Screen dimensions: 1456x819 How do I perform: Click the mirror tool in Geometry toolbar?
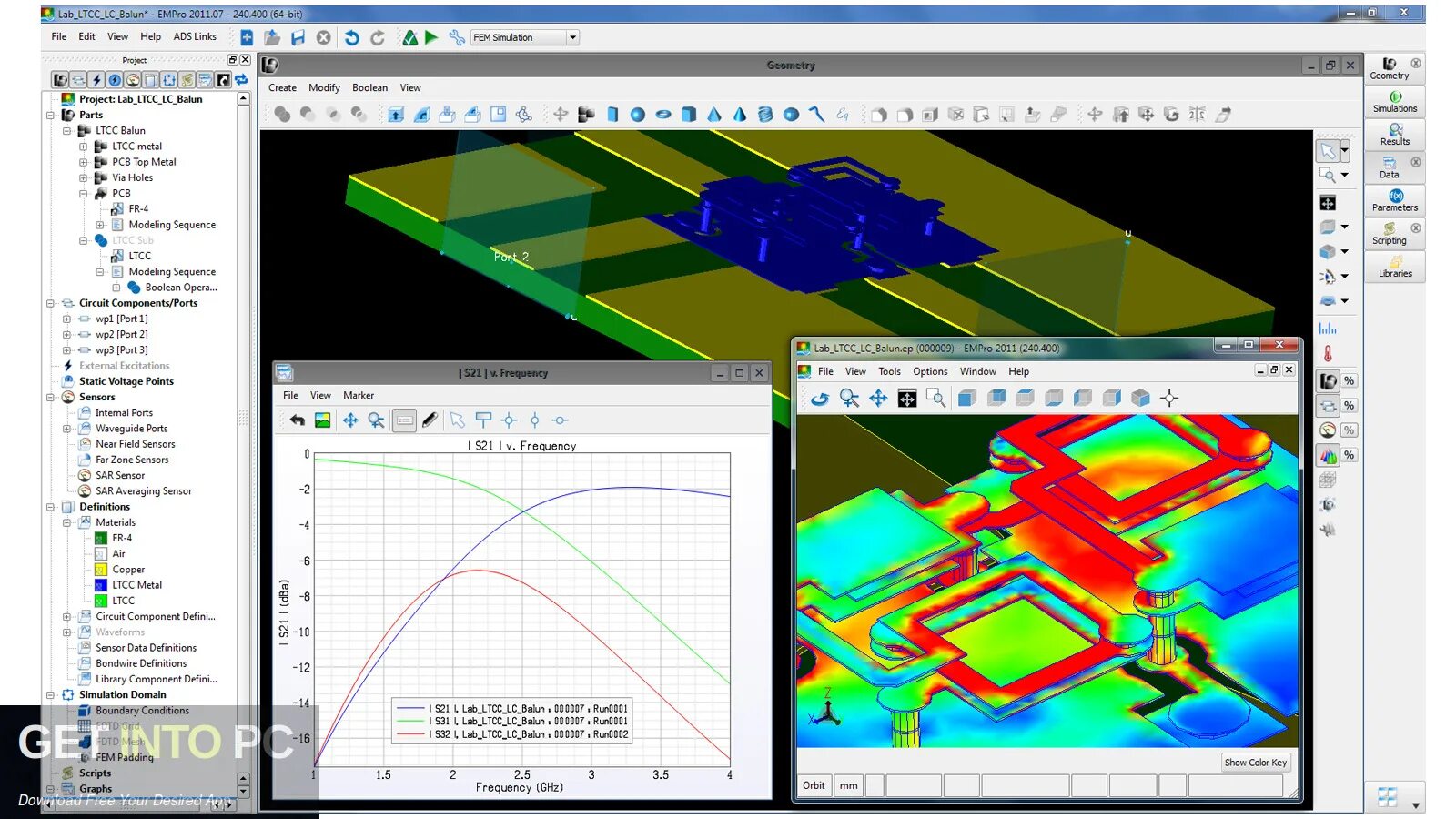click(1197, 115)
